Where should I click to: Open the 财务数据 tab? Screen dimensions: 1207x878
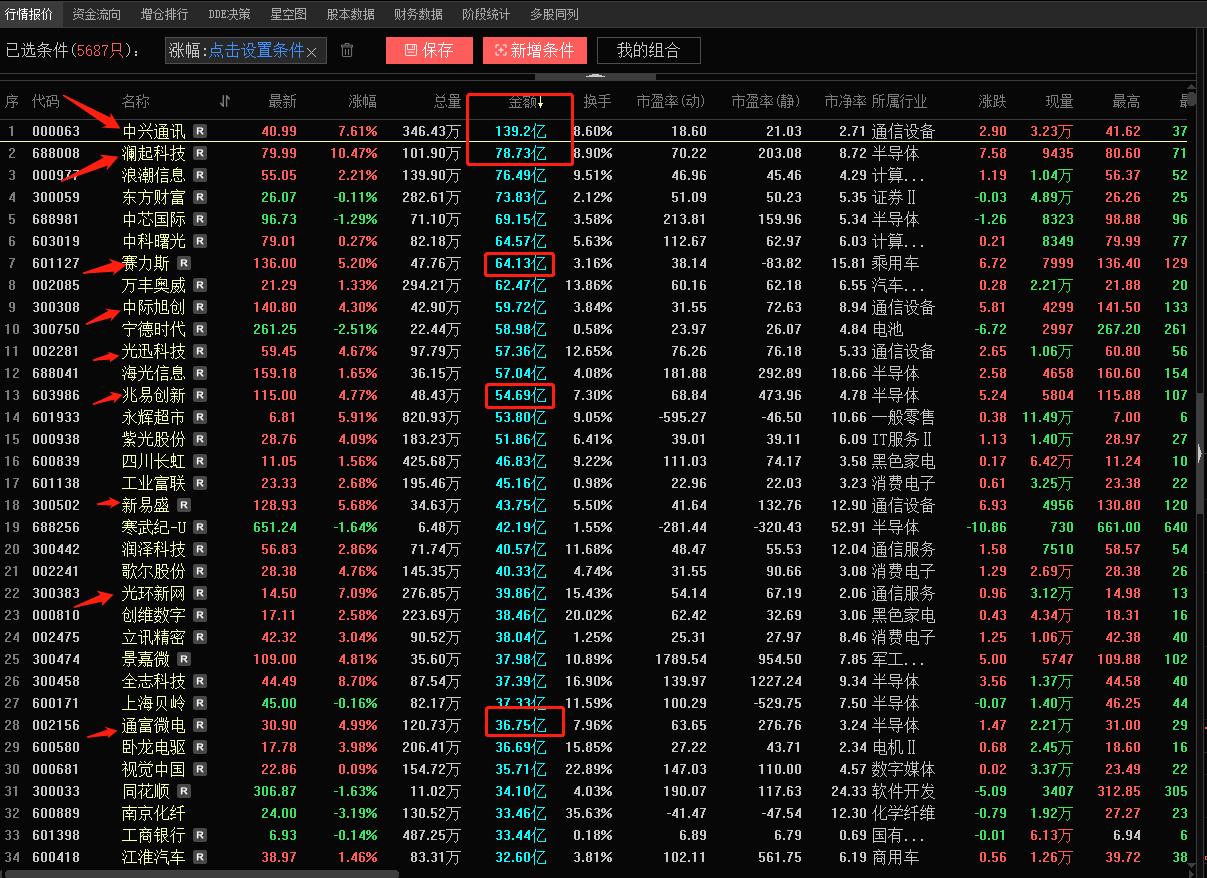tap(418, 14)
